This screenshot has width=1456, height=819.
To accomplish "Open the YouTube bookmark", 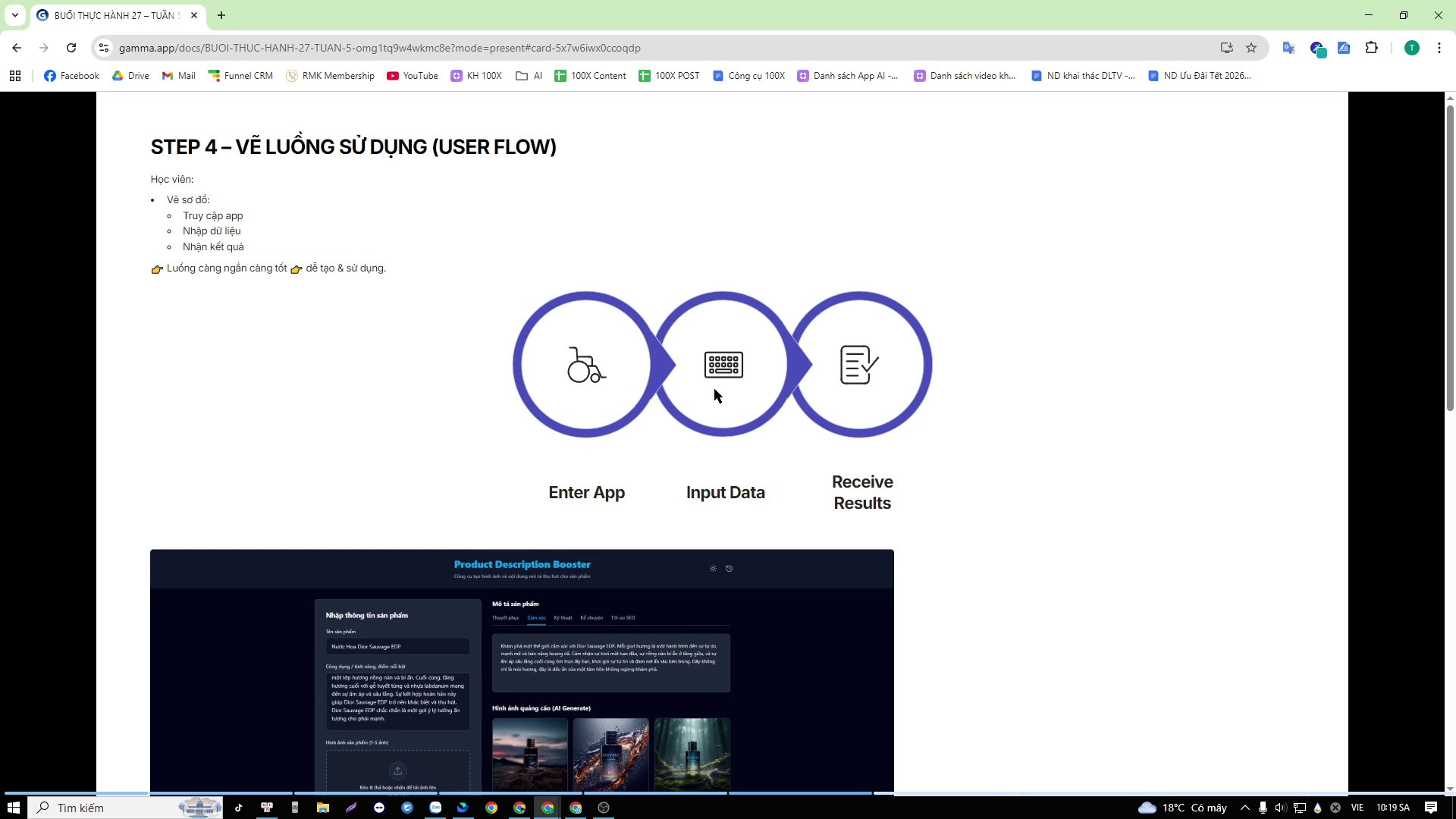I will click(x=413, y=76).
